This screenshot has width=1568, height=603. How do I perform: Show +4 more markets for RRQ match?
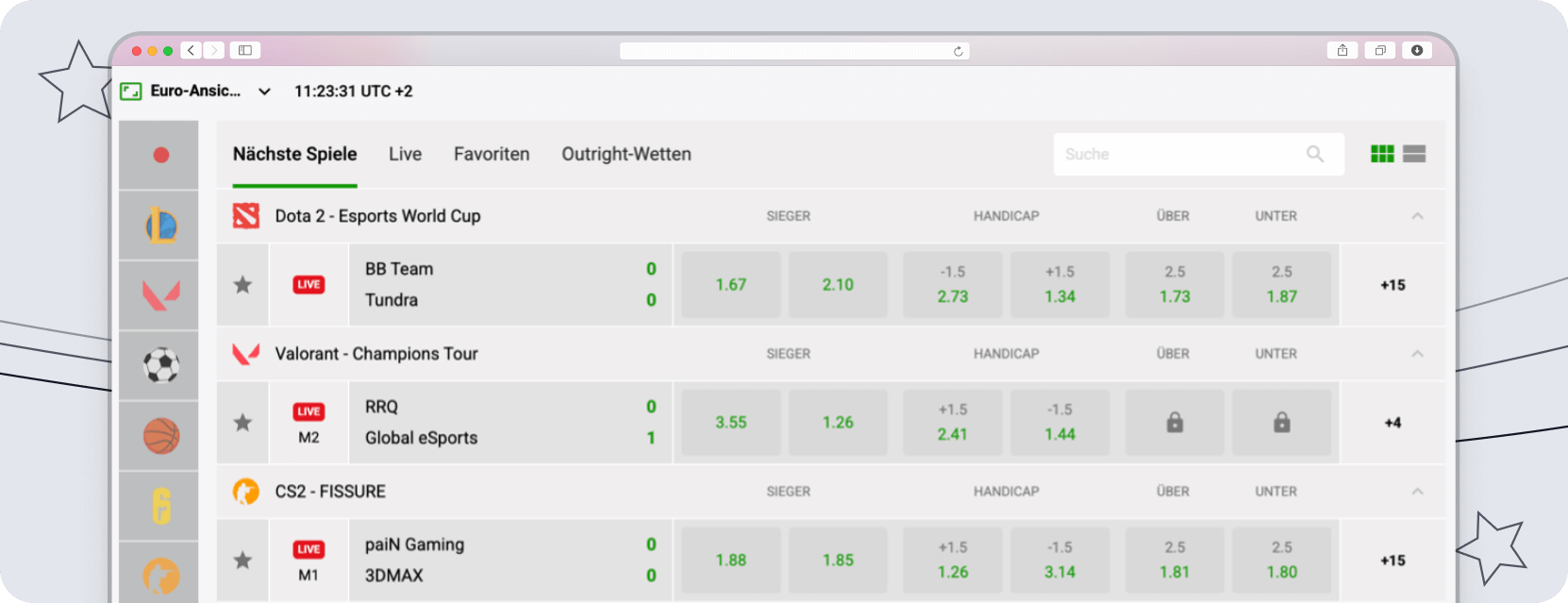click(x=1393, y=422)
